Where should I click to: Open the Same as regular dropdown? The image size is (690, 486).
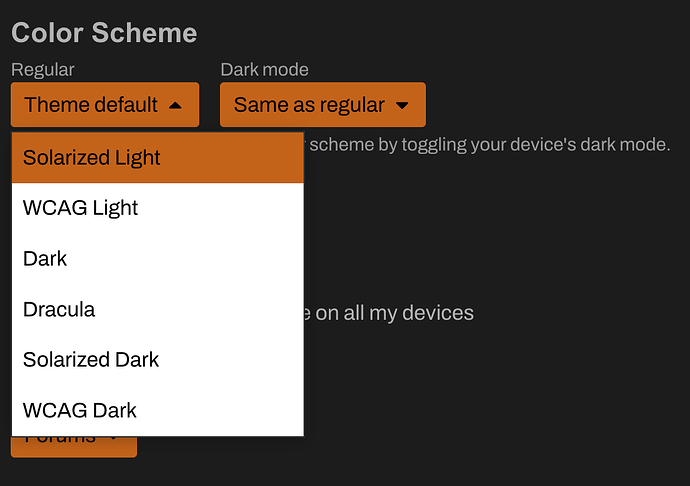(322, 105)
